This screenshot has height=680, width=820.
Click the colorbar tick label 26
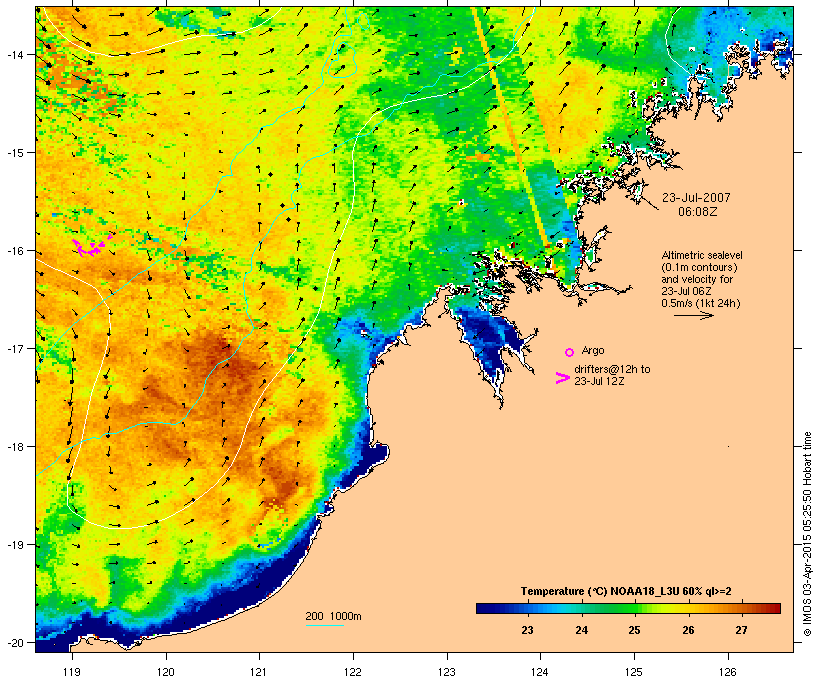688,630
